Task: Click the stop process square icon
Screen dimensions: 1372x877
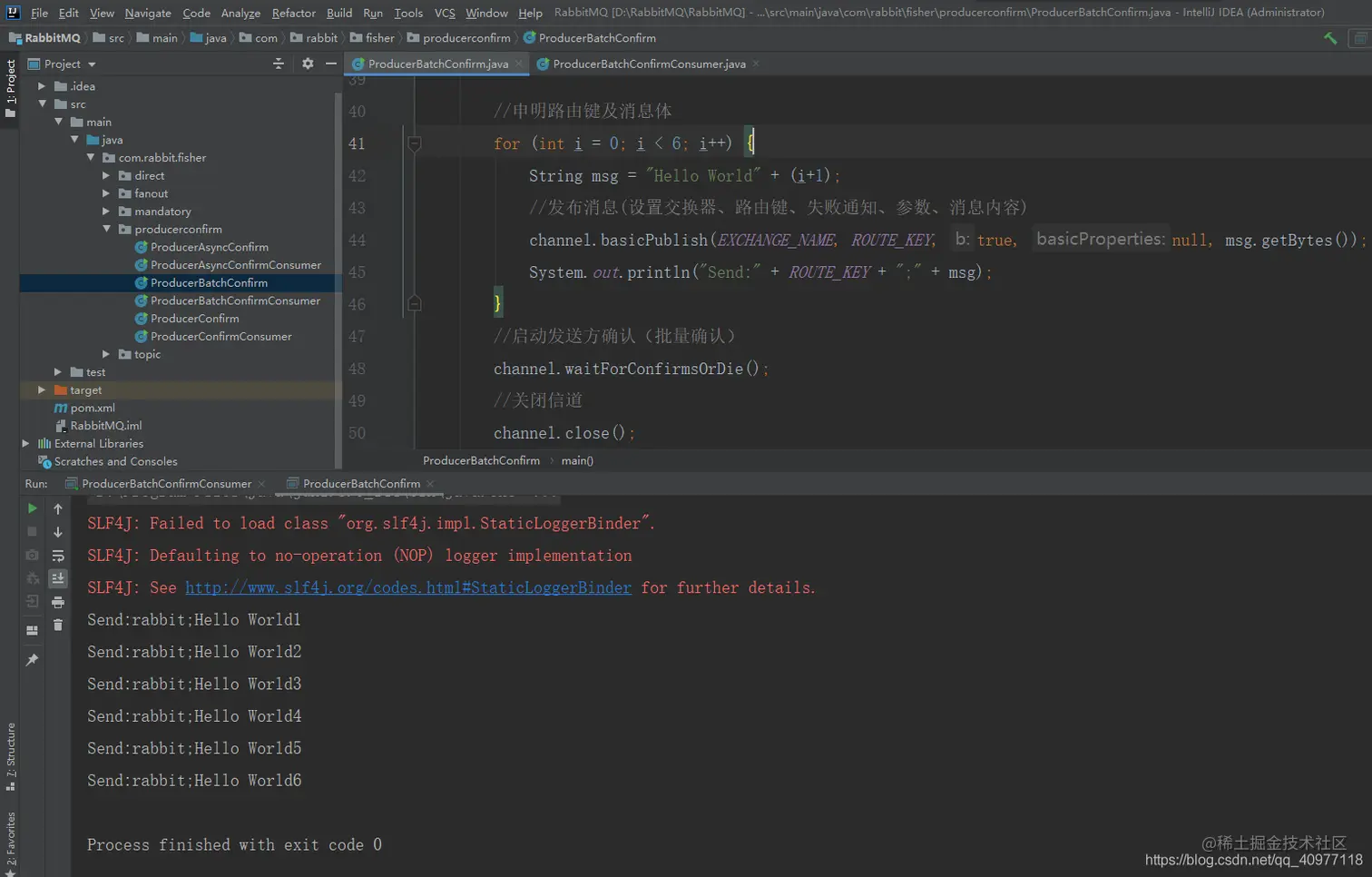Action: pyautogui.click(x=32, y=532)
